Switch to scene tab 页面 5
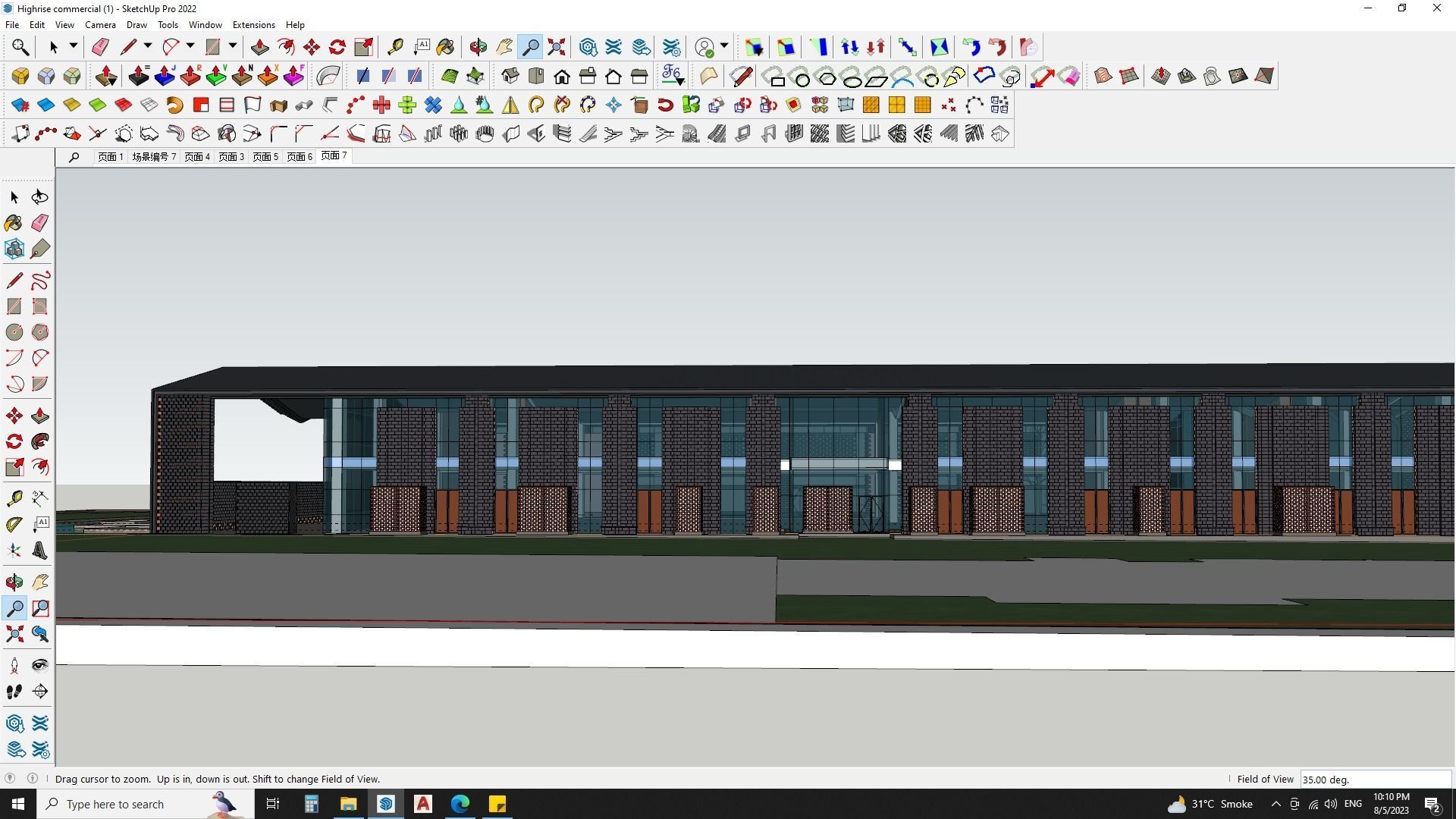Screen dimensions: 1456x819 [265, 157]
